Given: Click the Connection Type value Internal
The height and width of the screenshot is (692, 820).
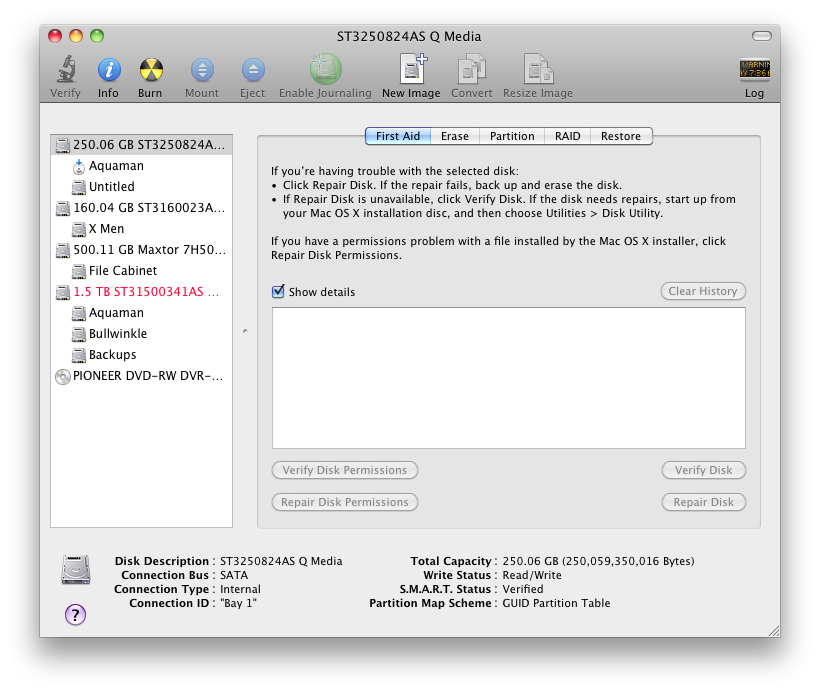Looking at the screenshot, I should pos(240,589).
